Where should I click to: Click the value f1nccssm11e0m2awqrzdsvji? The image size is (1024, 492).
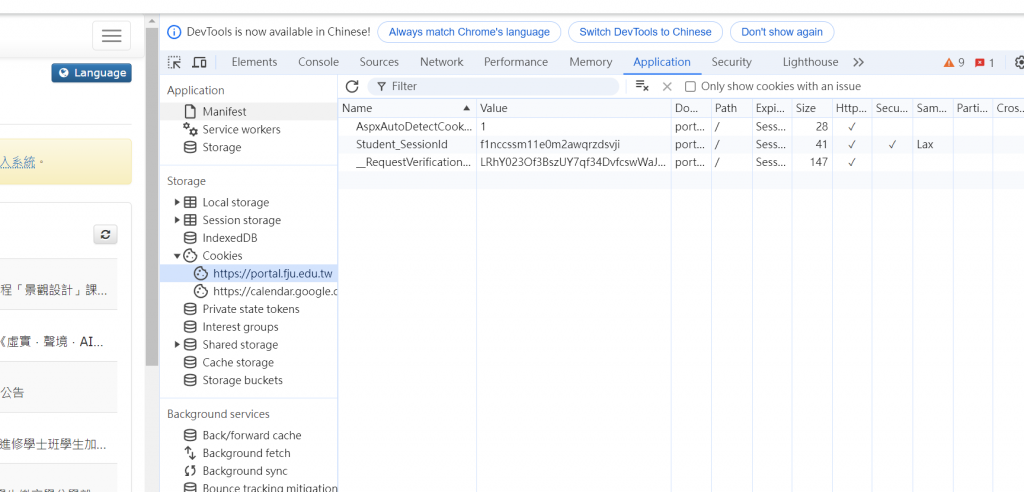tap(549, 144)
